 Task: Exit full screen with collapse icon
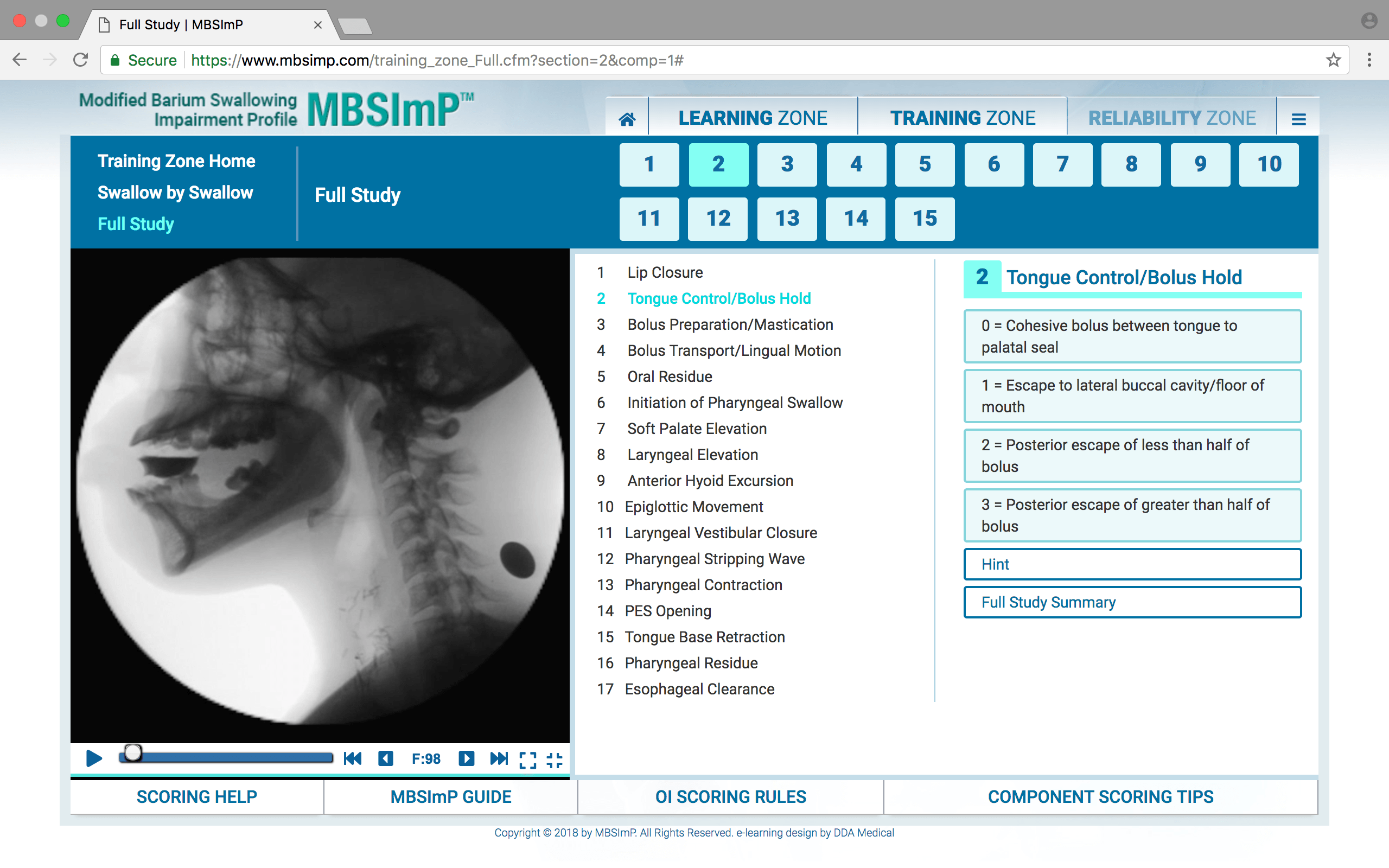555,759
